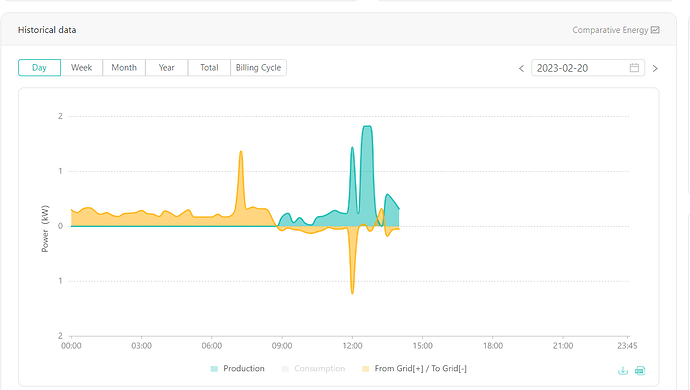Image resolution: width=690 pixels, height=390 pixels.
Task: Select the Day tab
Action: pos(39,68)
